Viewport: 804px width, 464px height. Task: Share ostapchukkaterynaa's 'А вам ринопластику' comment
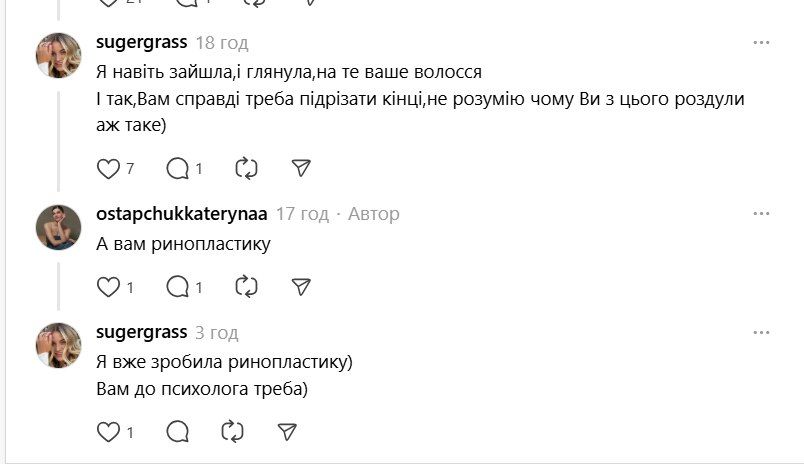pyautogui.click(x=300, y=287)
